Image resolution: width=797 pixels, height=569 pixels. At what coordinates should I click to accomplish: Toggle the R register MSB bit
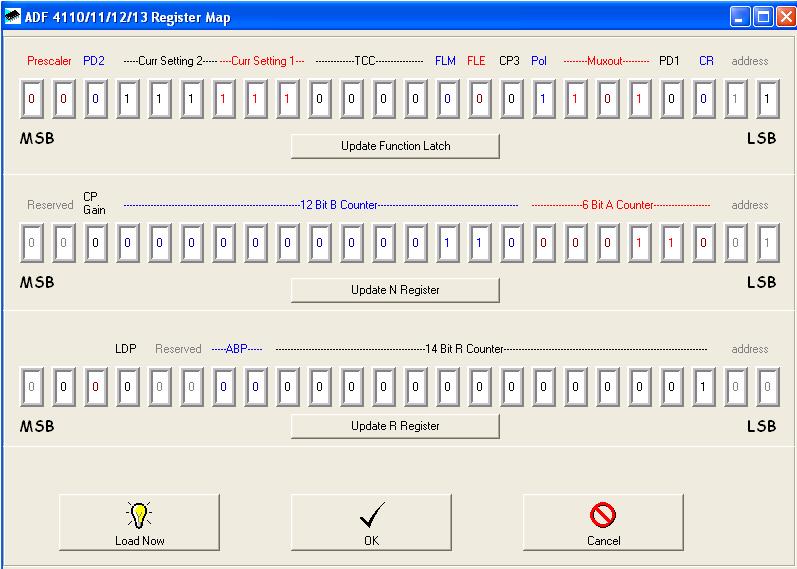tap(32, 386)
